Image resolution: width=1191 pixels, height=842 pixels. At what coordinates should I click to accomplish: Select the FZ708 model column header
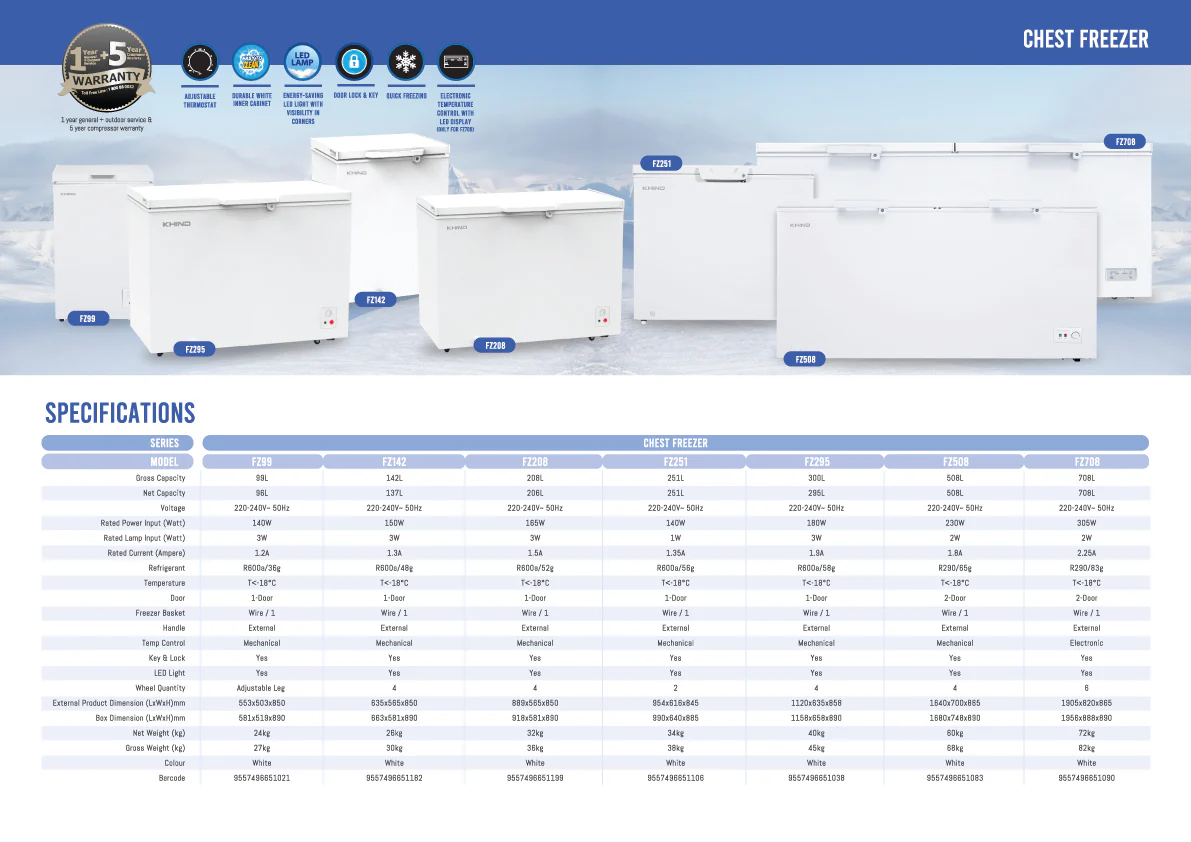tap(1087, 462)
